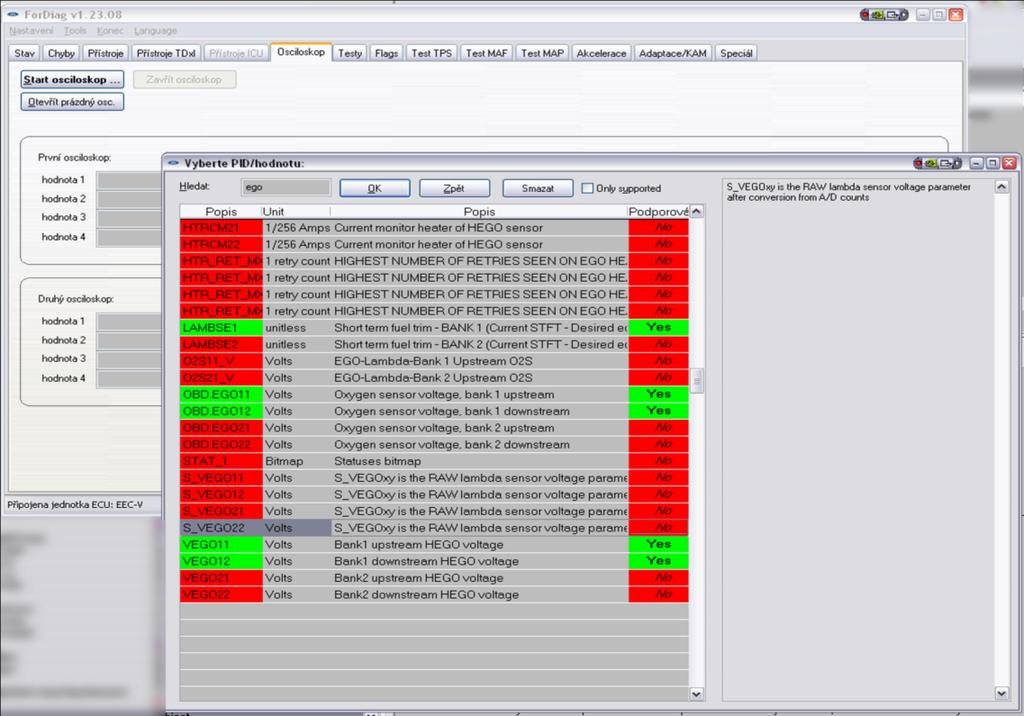
Task: Select the VEGO22 row
Action: tap(434, 594)
